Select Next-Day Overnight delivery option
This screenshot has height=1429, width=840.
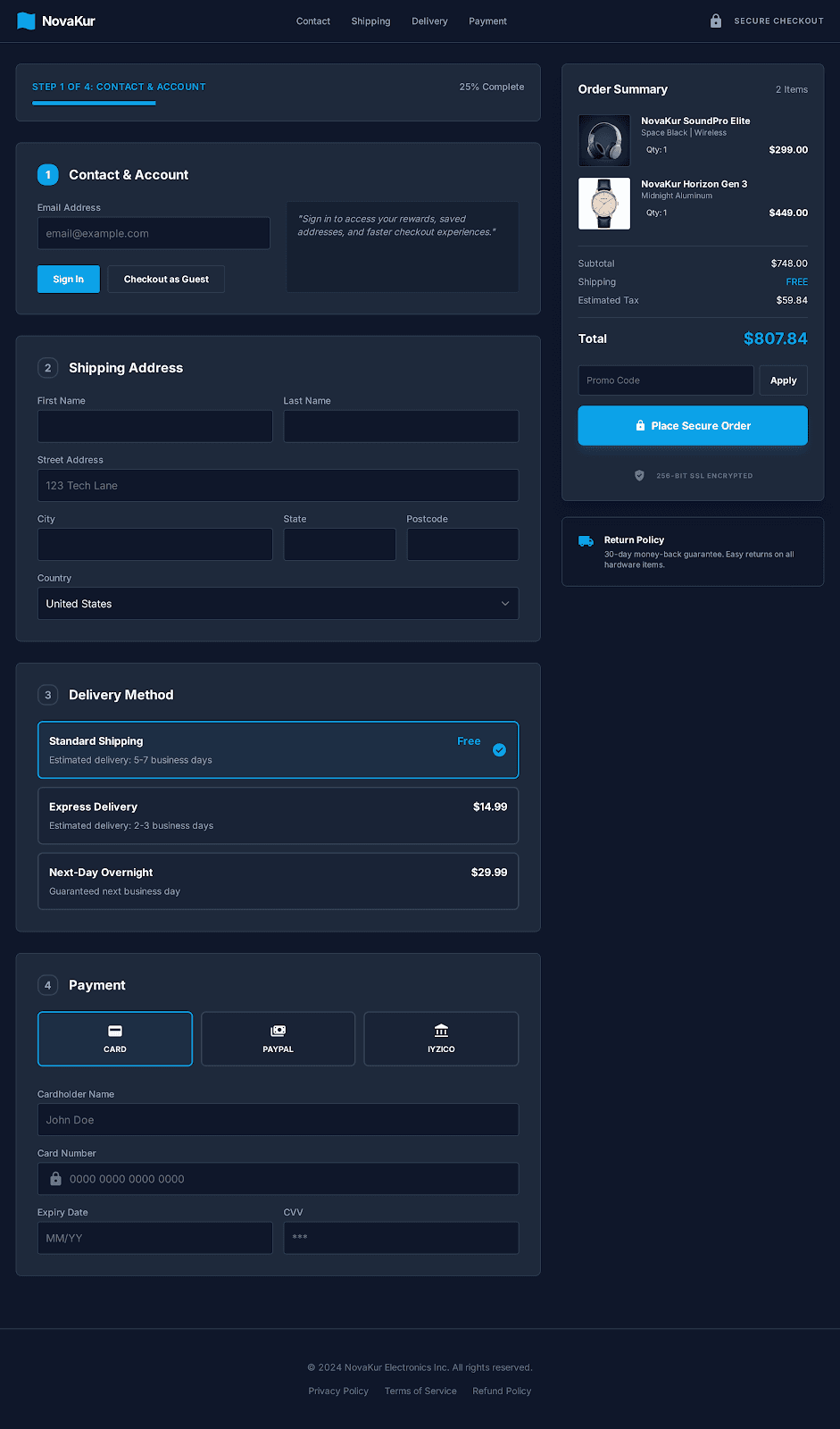click(x=278, y=882)
